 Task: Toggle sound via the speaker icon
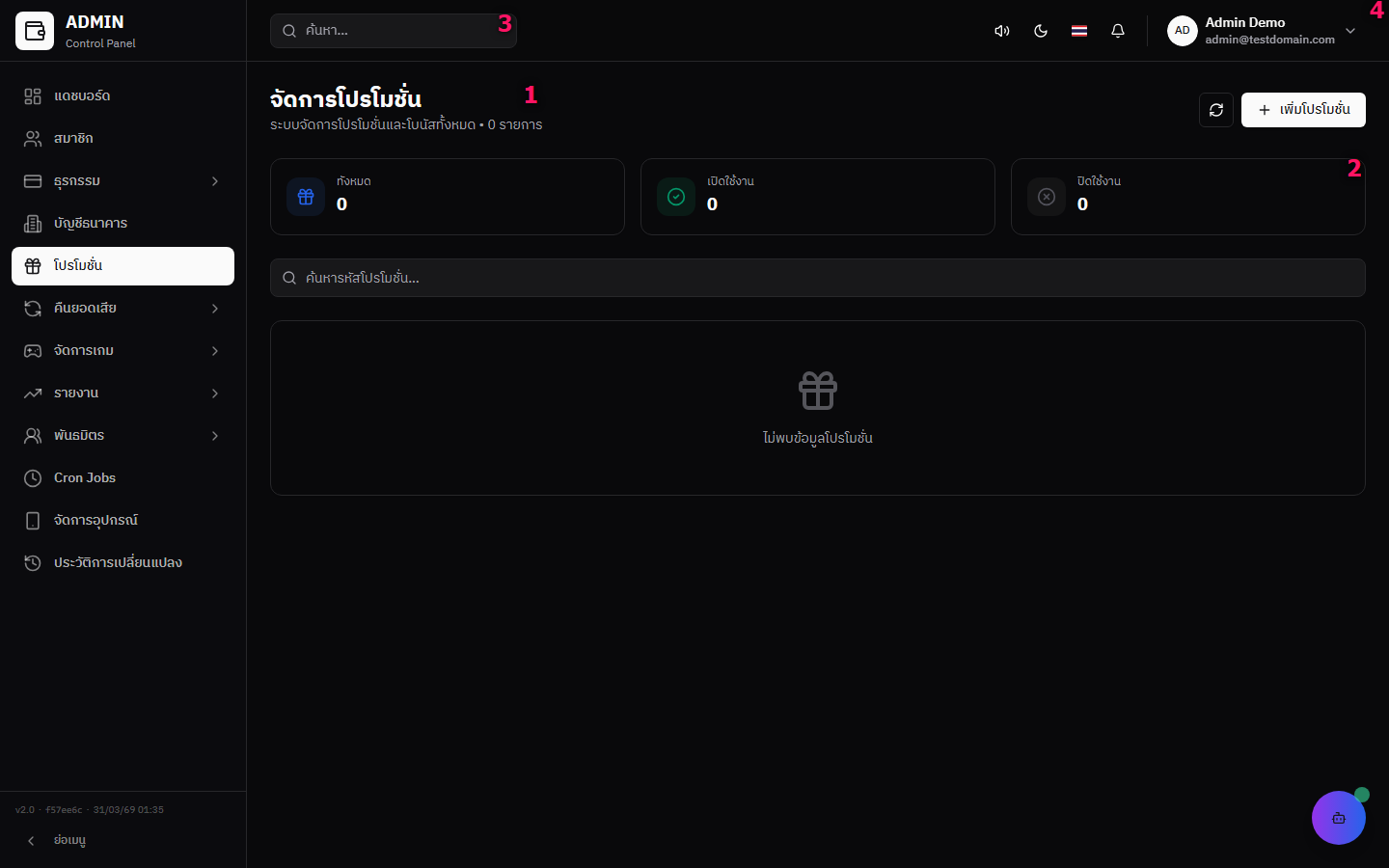pyautogui.click(x=1002, y=31)
